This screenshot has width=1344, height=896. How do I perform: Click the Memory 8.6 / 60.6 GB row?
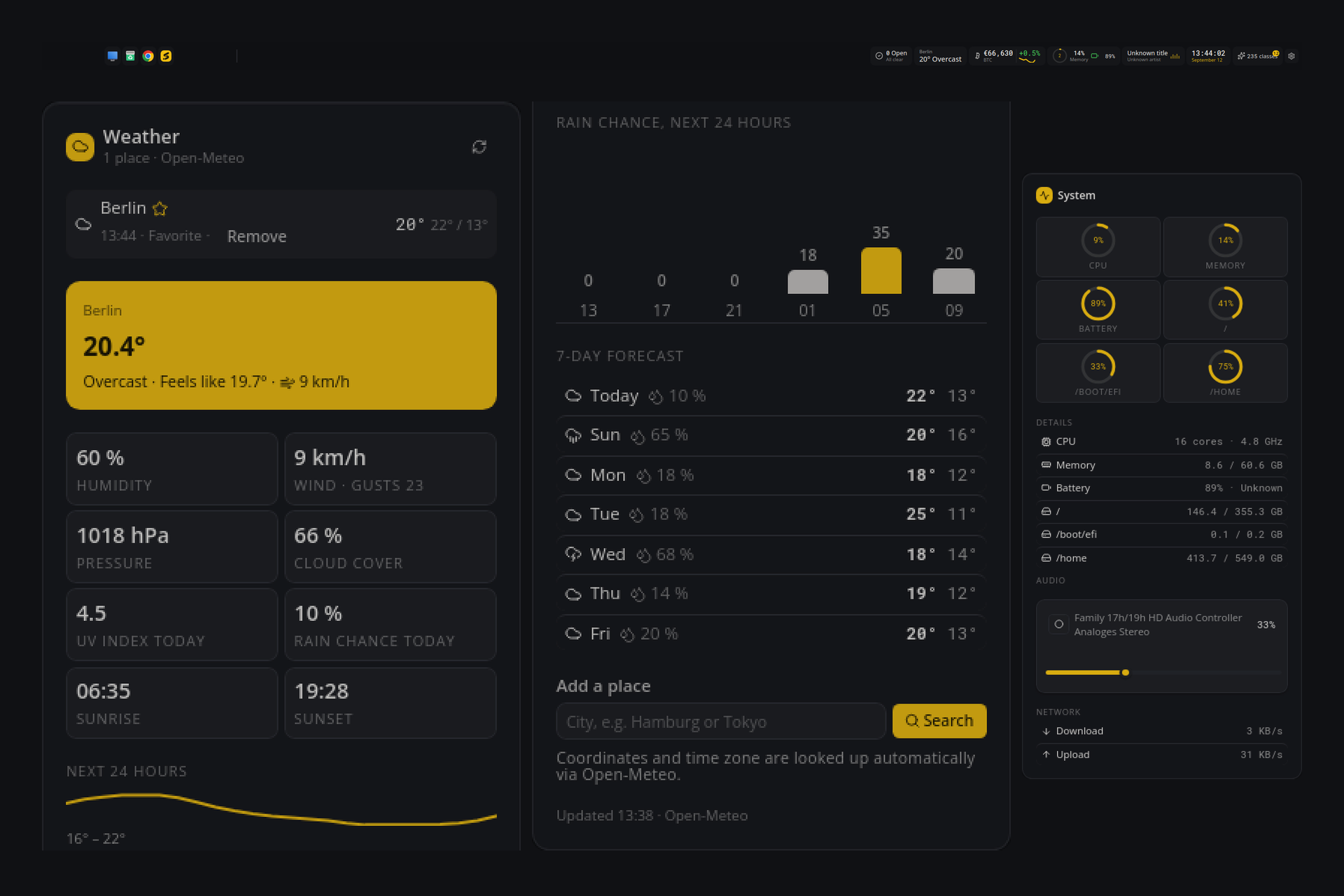tap(1162, 465)
